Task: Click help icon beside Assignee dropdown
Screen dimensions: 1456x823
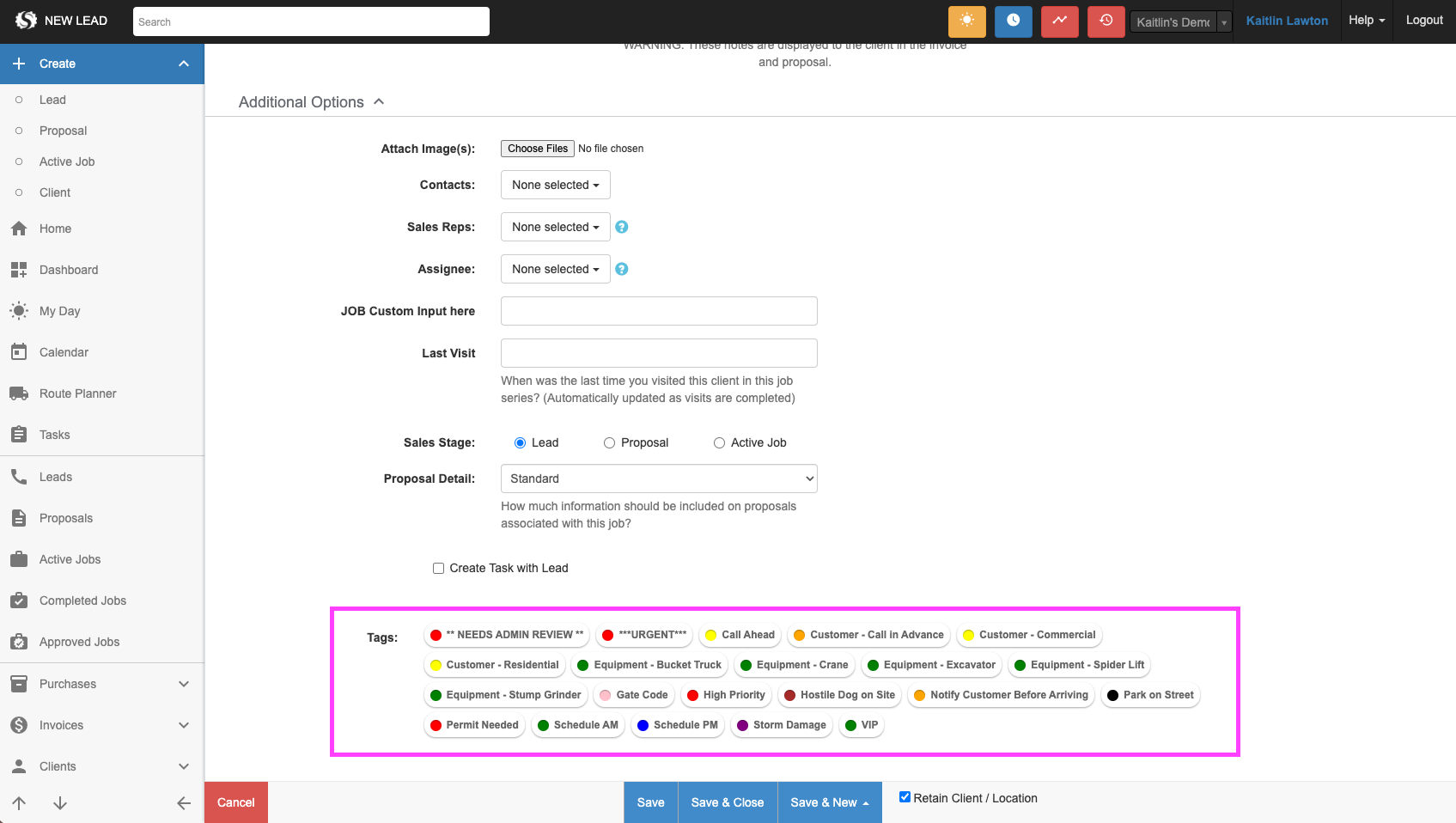Action: 622,269
